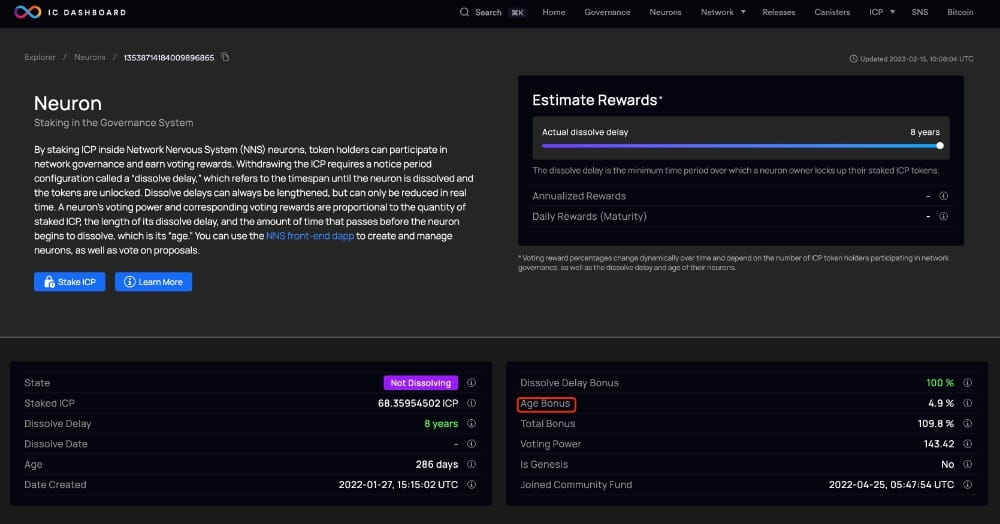Image resolution: width=1000 pixels, height=524 pixels.
Task: Copy the neuron ID with the copy icon
Action: [225, 57]
